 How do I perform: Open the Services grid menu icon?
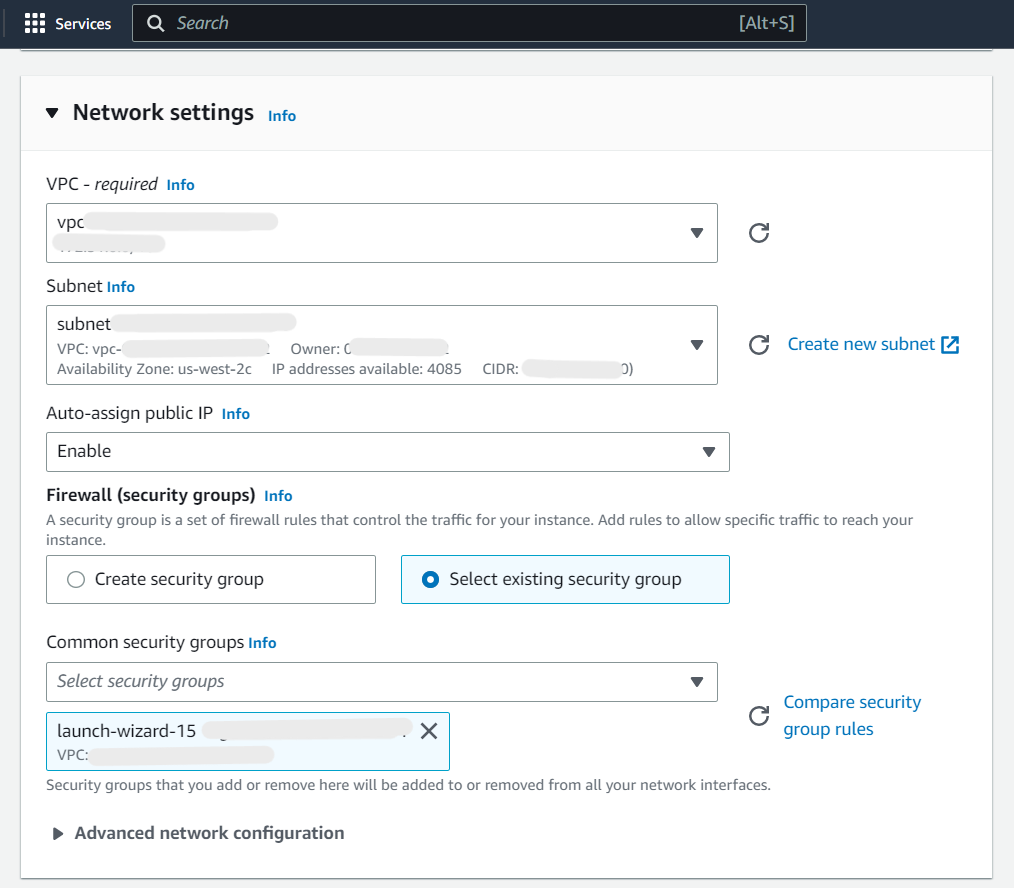pos(35,23)
